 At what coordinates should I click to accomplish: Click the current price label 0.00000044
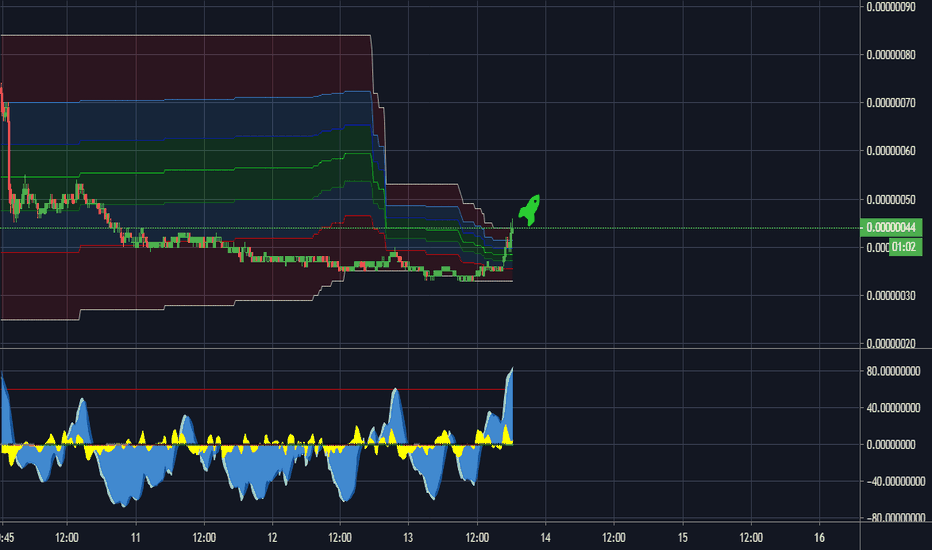pos(891,227)
